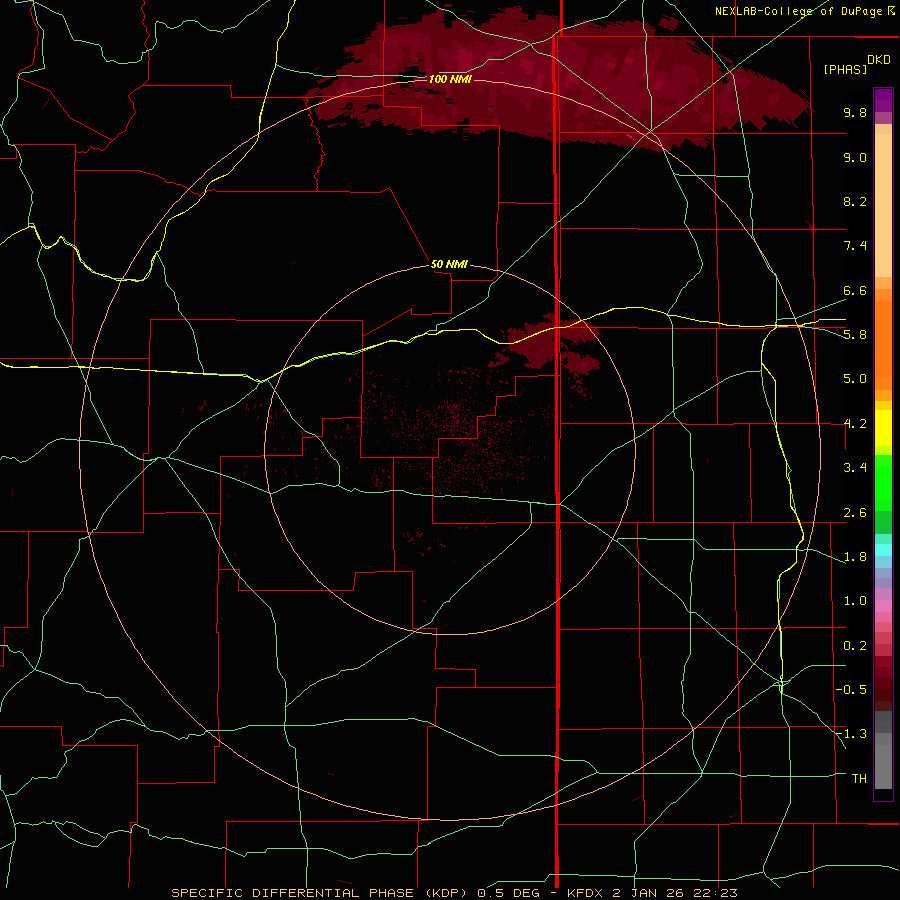Select the 7.4 legend value
Viewport: 900px width, 900px height.
click(855, 246)
